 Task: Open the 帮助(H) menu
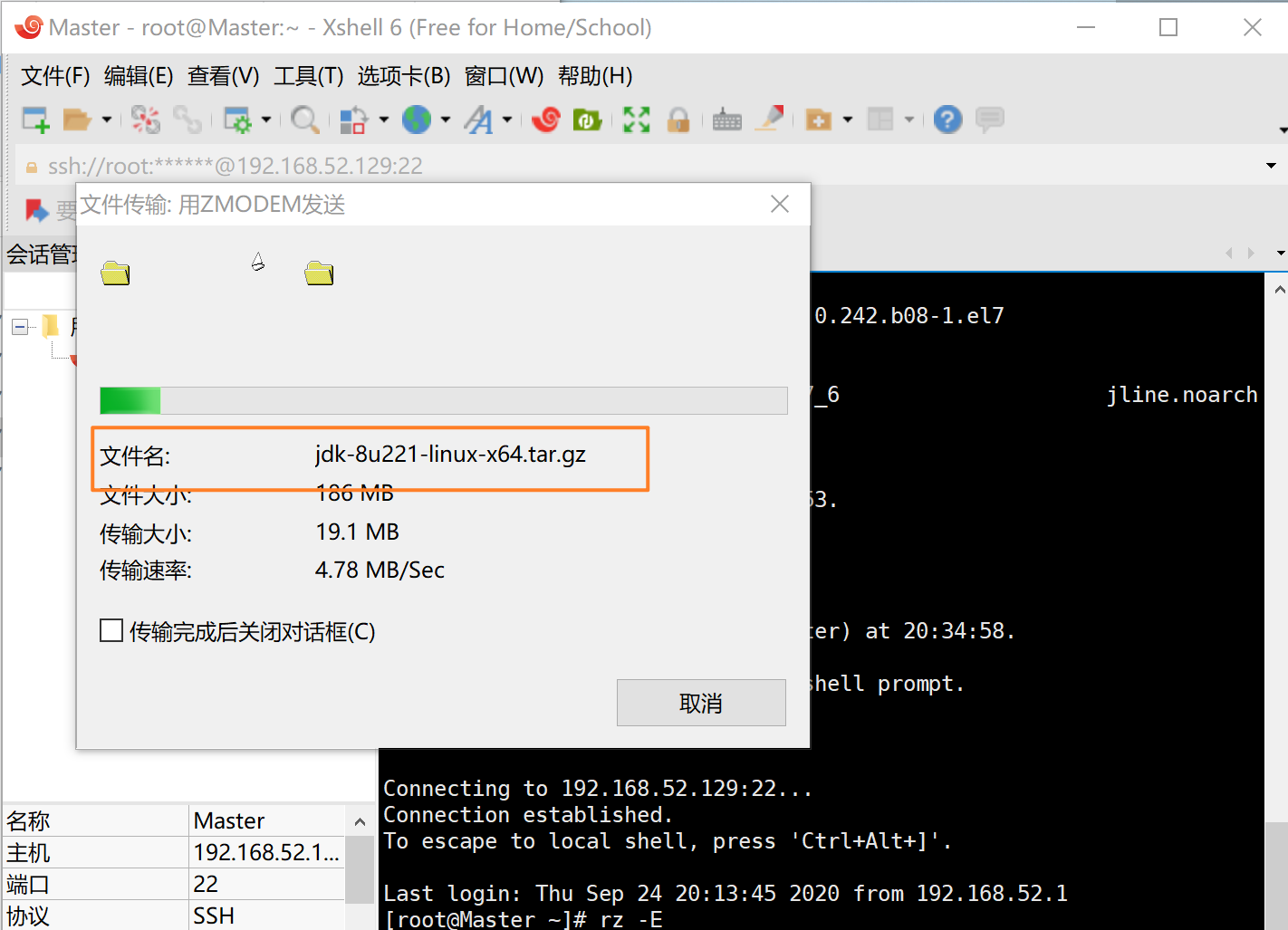pos(595,76)
